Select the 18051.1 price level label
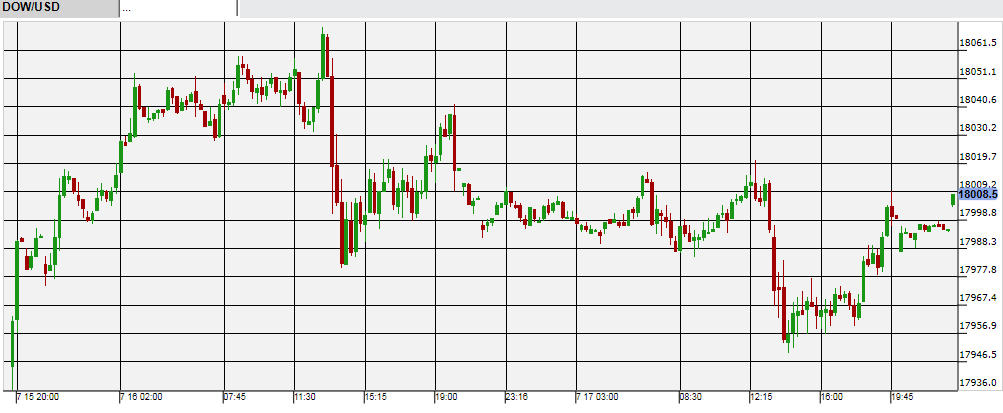Image resolution: width=1003 pixels, height=413 pixels. tap(978, 72)
